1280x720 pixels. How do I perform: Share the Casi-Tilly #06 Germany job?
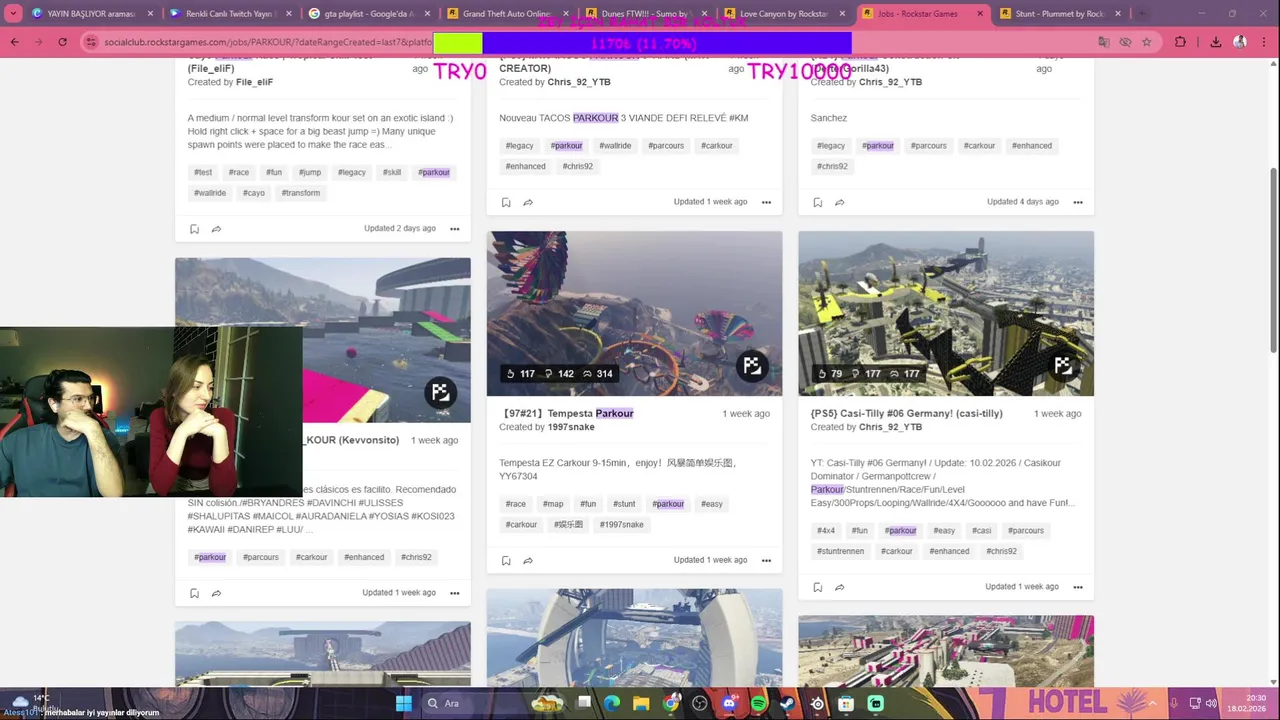tap(839, 587)
